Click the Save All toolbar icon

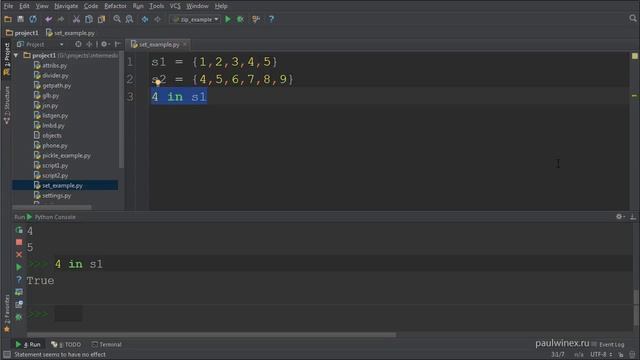click(x=20, y=19)
